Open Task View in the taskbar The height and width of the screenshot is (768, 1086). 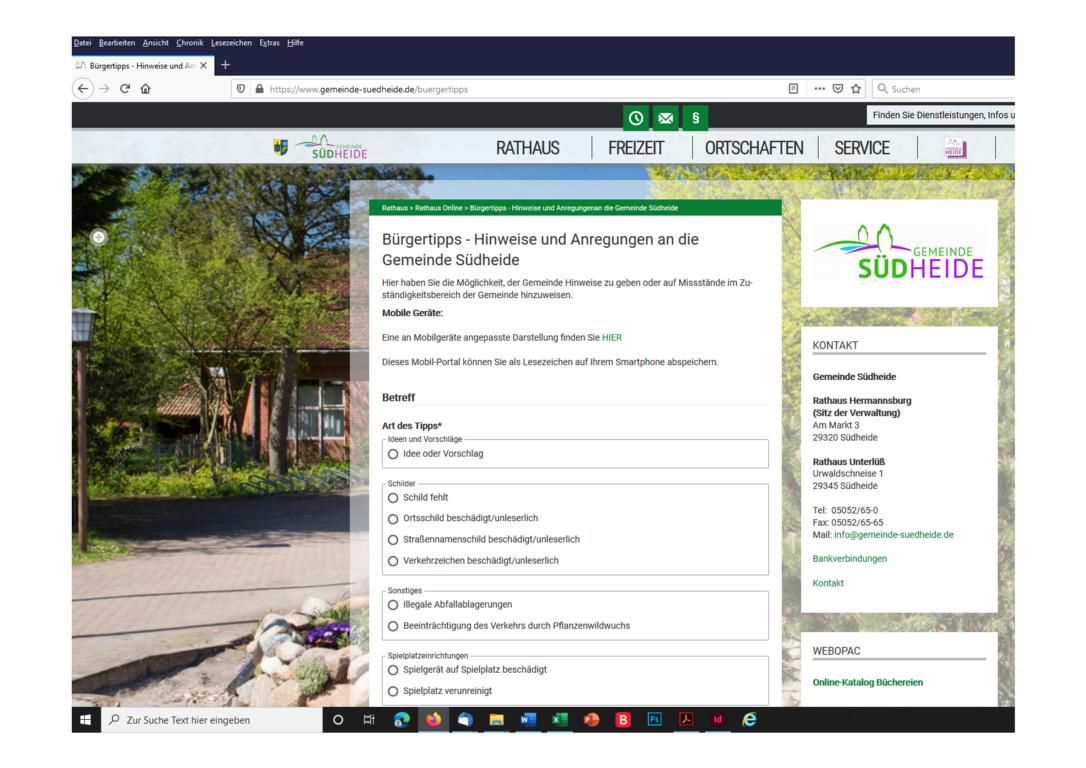[x=369, y=720]
